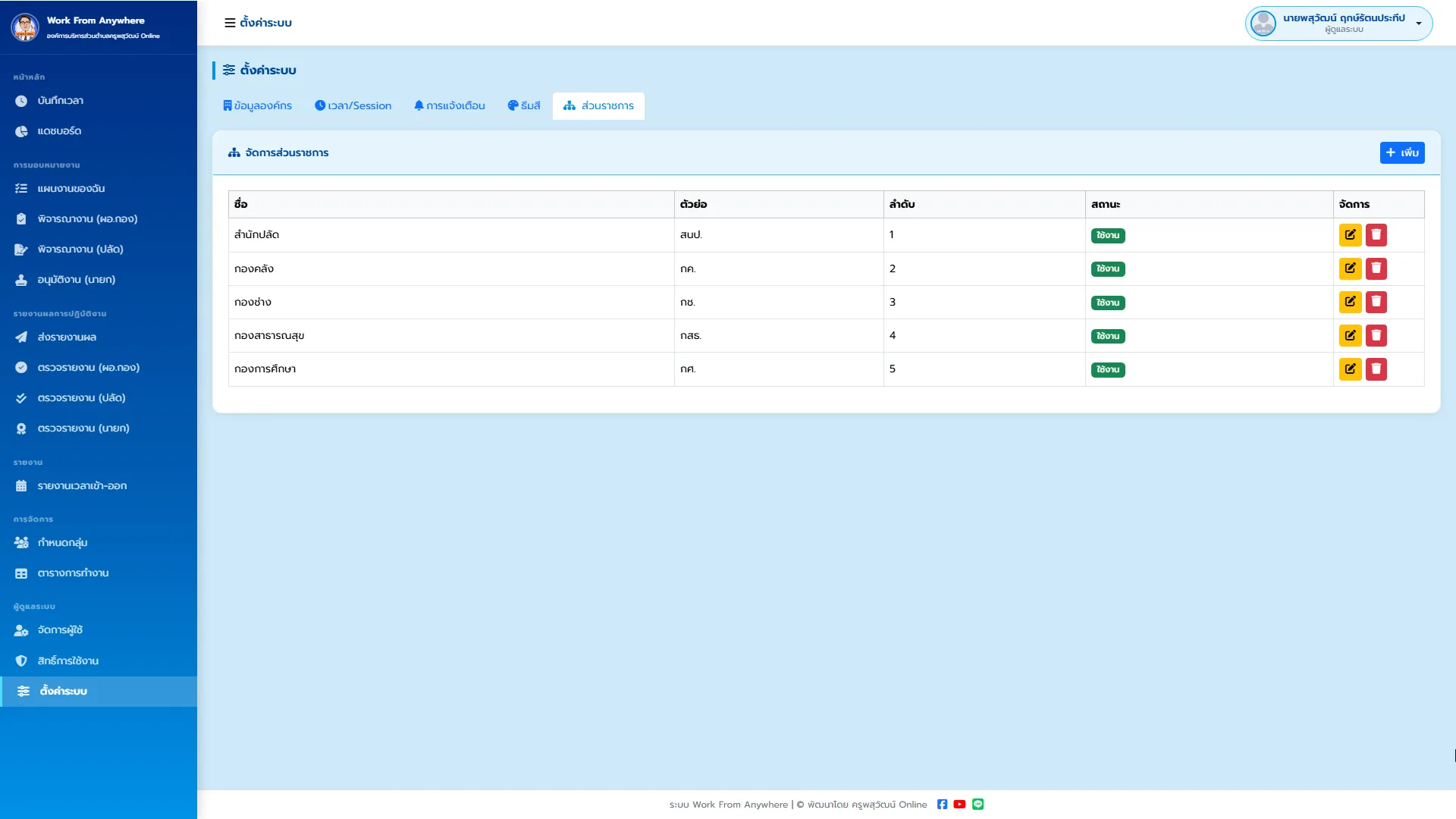Click the Work From Anywhere logo

click(25, 27)
